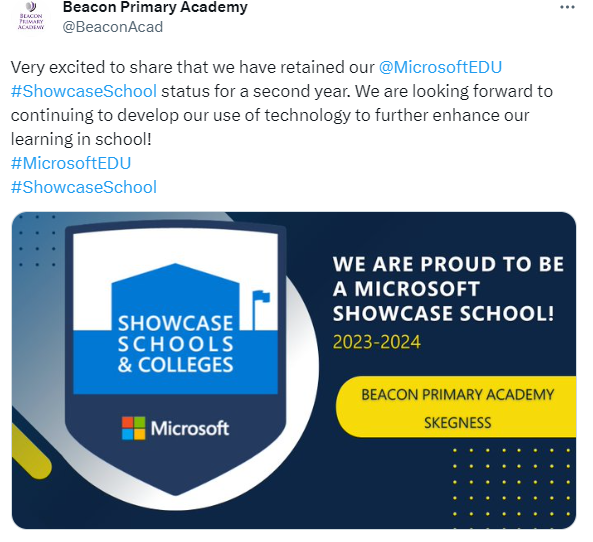Click the blue dotted pattern top-left of image

tap(37, 241)
